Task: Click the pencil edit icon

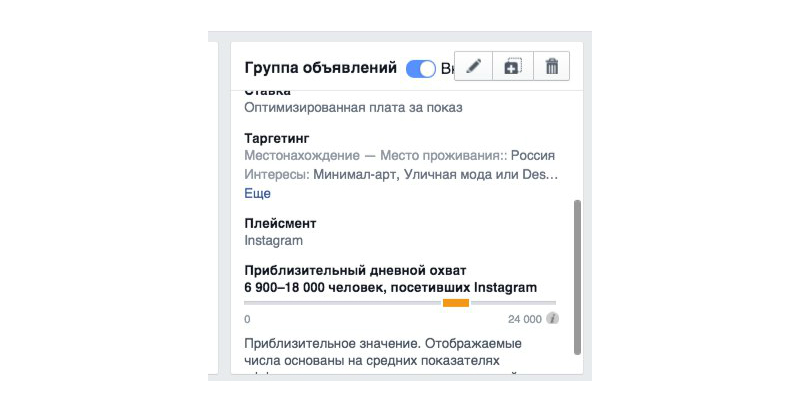Action: click(473, 66)
